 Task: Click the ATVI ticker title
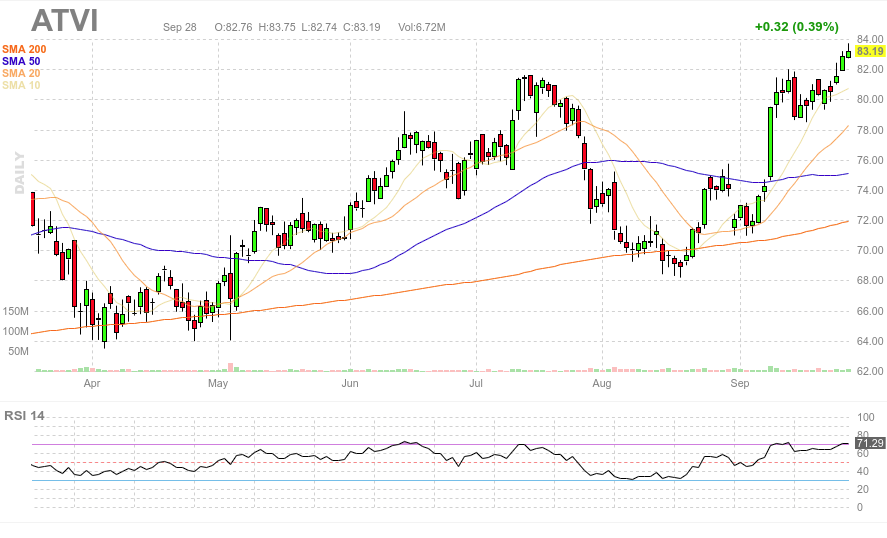pyautogui.click(x=64, y=20)
